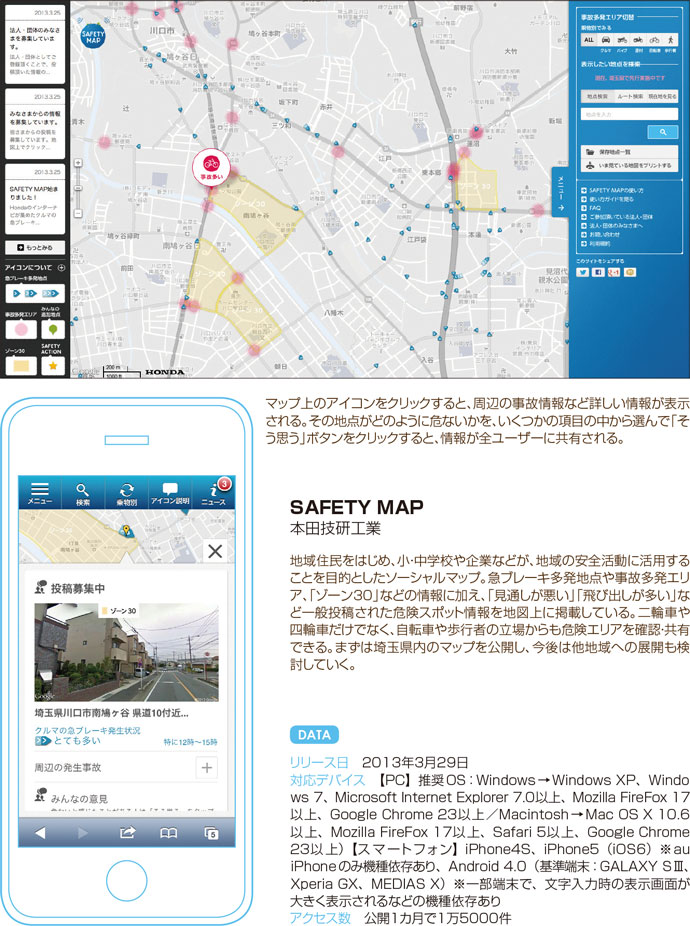Open the saved locations list (保存地点一覧)
Image resolution: width=690 pixels, height=926 pixels.
(x=629, y=152)
